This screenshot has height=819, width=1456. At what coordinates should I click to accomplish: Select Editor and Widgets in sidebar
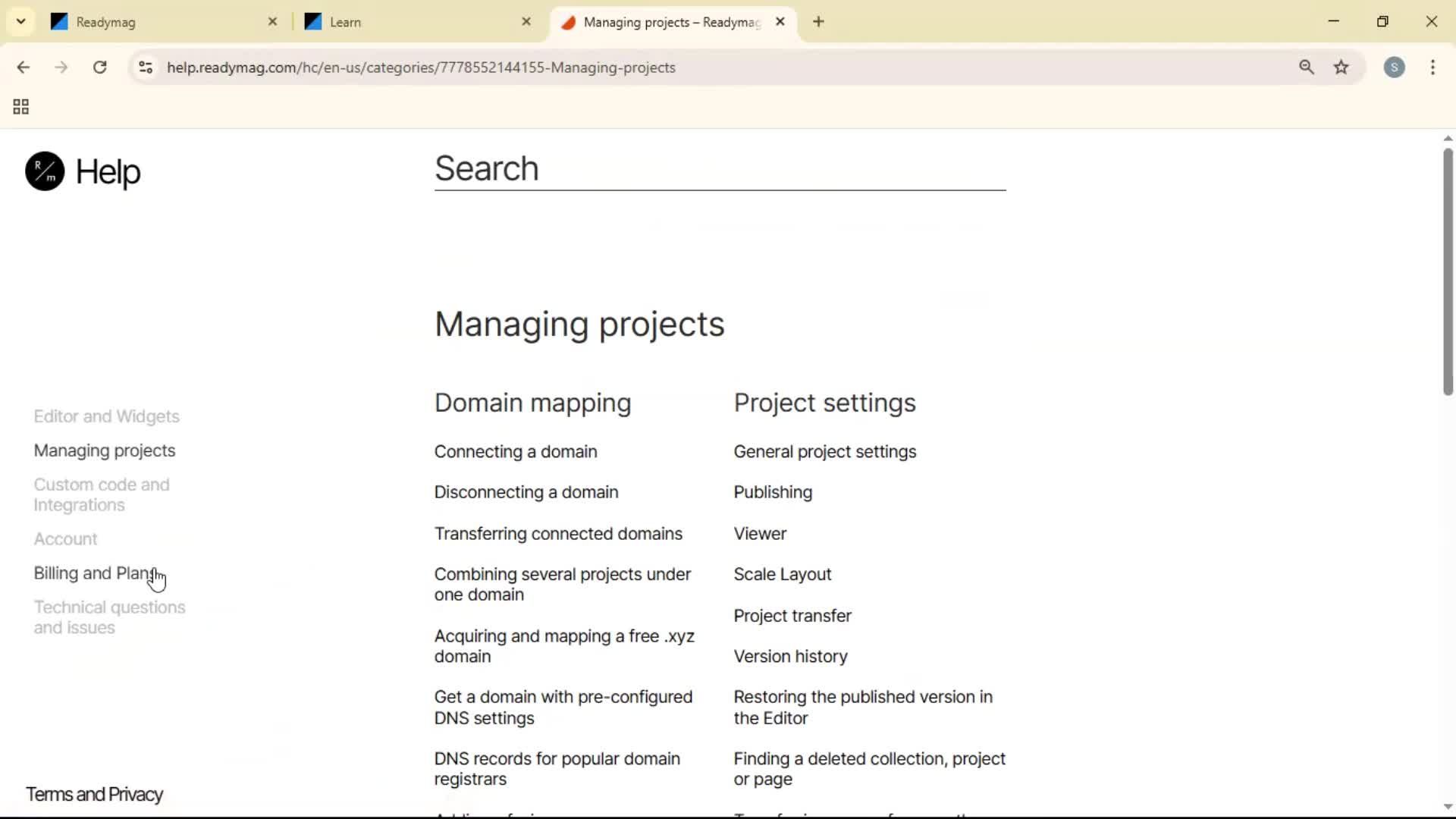[106, 416]
